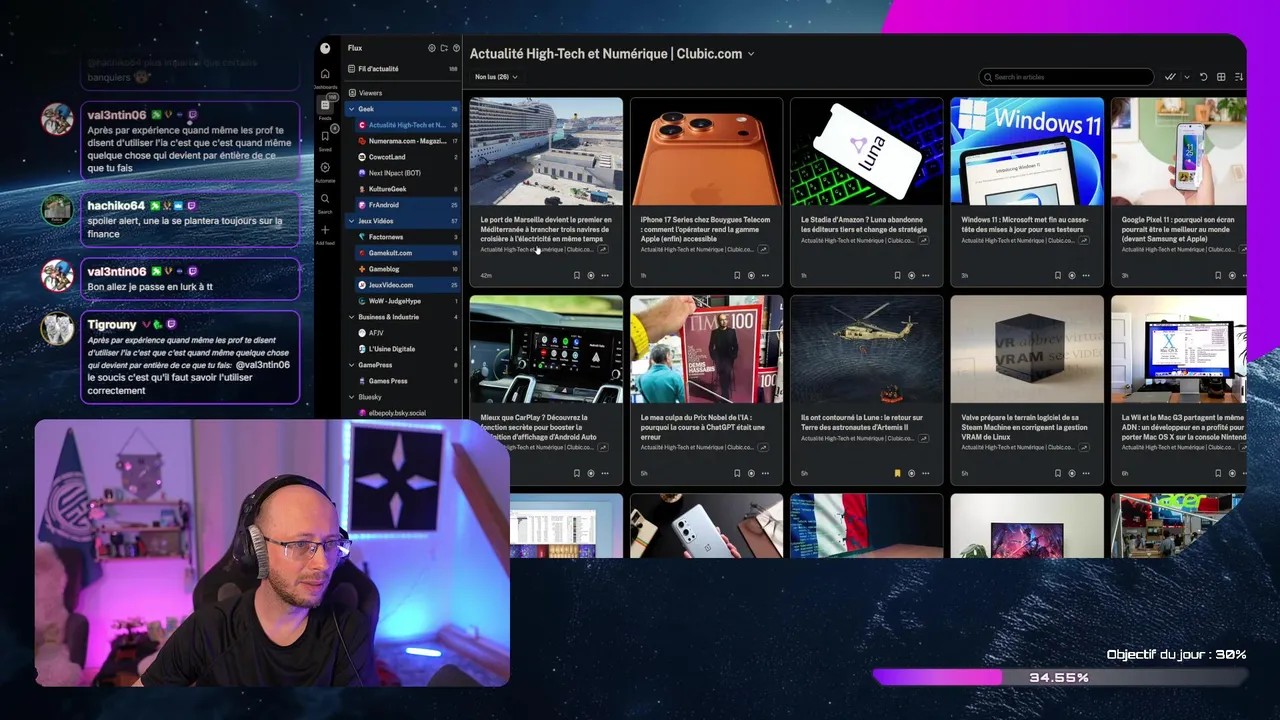Open the Search sidebar icon

[x=325, y=199]
